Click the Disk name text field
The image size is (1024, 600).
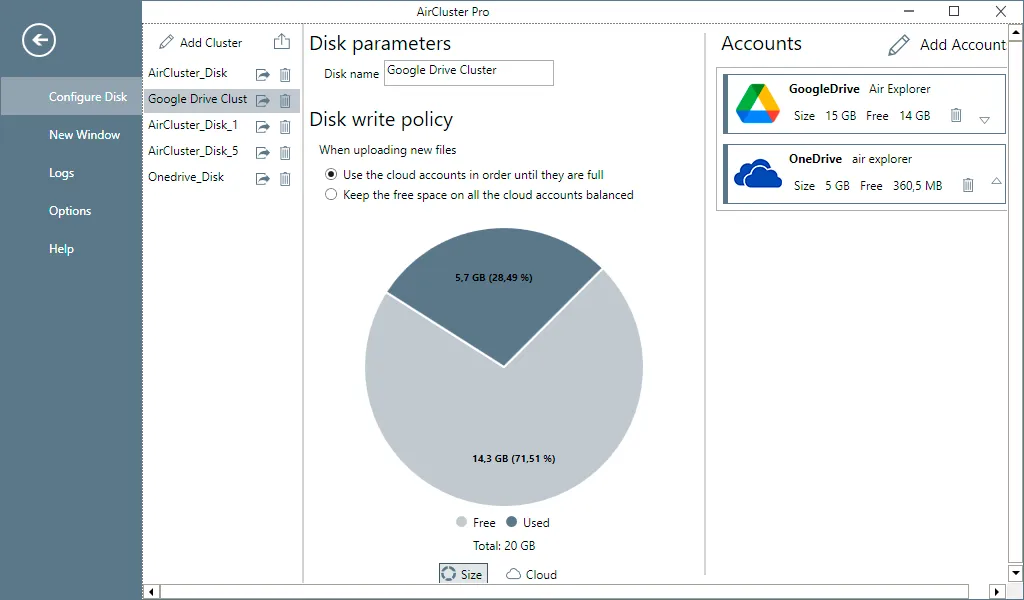click(469, 72)
